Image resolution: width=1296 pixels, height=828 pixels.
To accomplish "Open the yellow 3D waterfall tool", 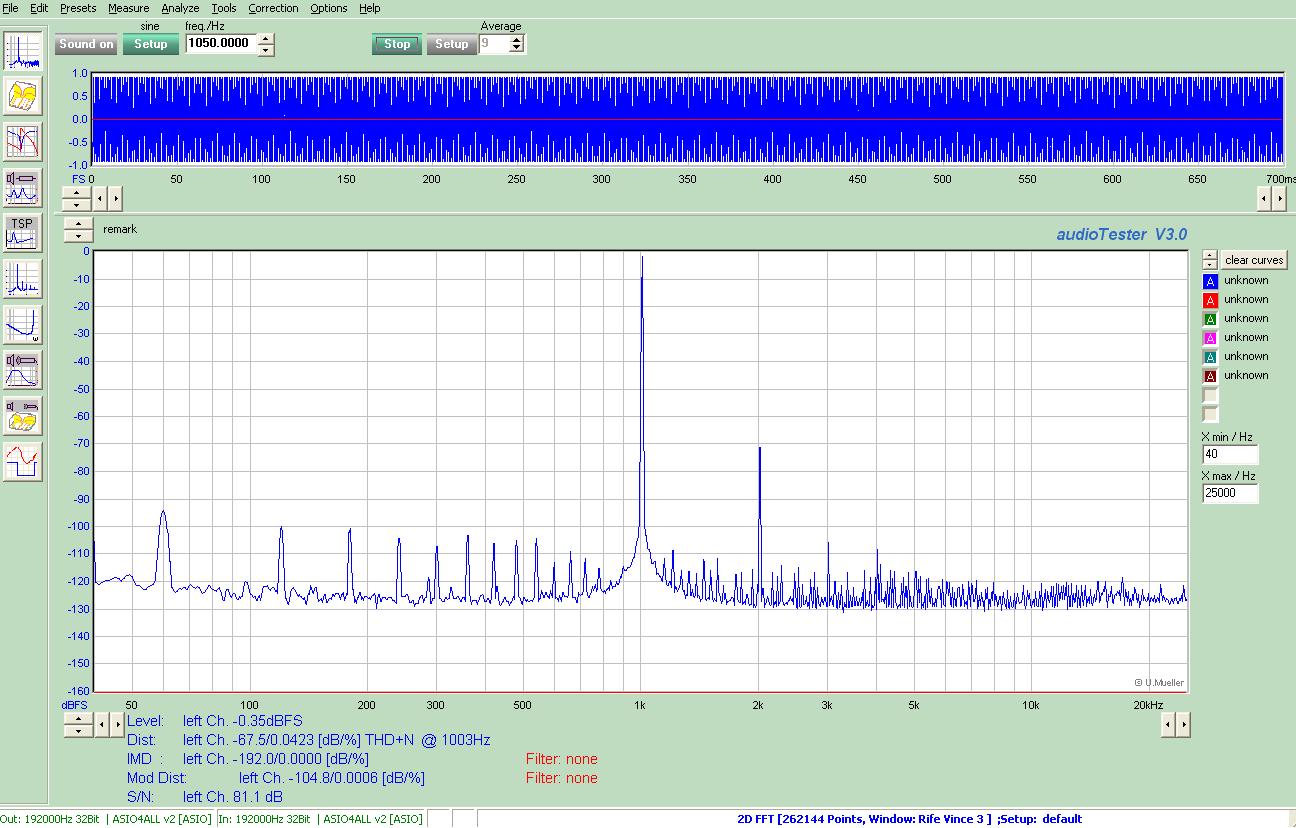I will tap(23, 96).
